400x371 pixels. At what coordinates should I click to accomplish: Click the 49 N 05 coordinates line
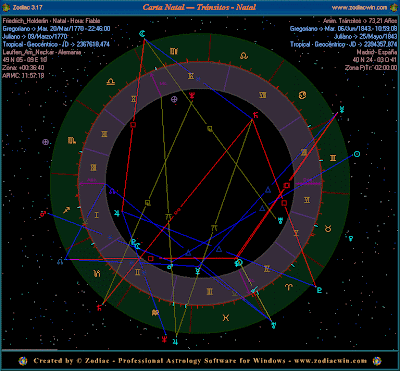25,60
